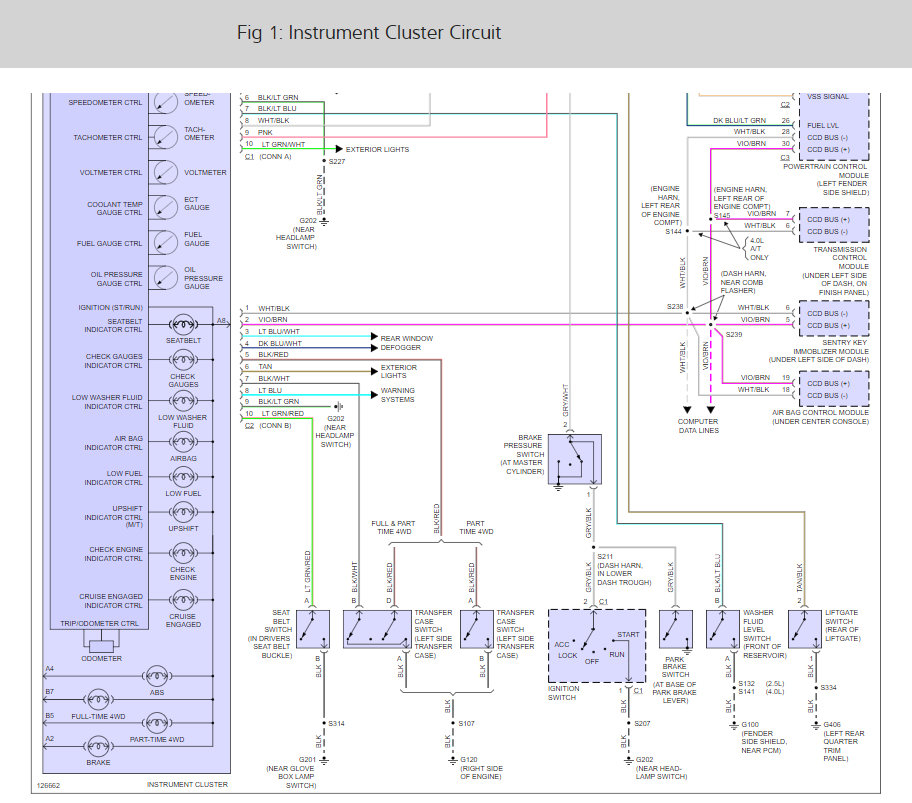Click the G201 ground symbol
Image resolution: width=912 pixels, height=803 pixels.
click(x=324, y=761)
